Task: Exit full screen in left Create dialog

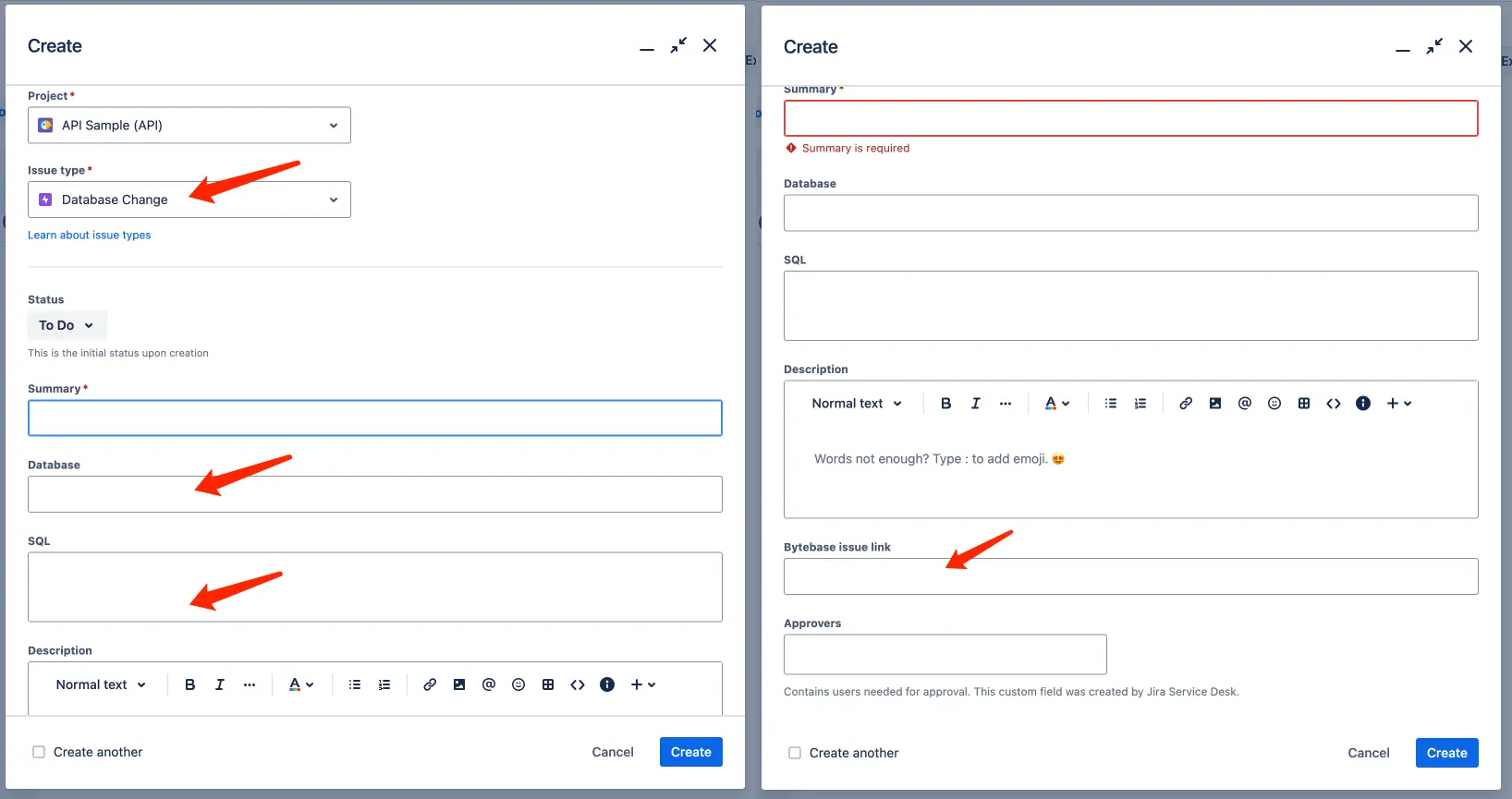Action: 678,45
